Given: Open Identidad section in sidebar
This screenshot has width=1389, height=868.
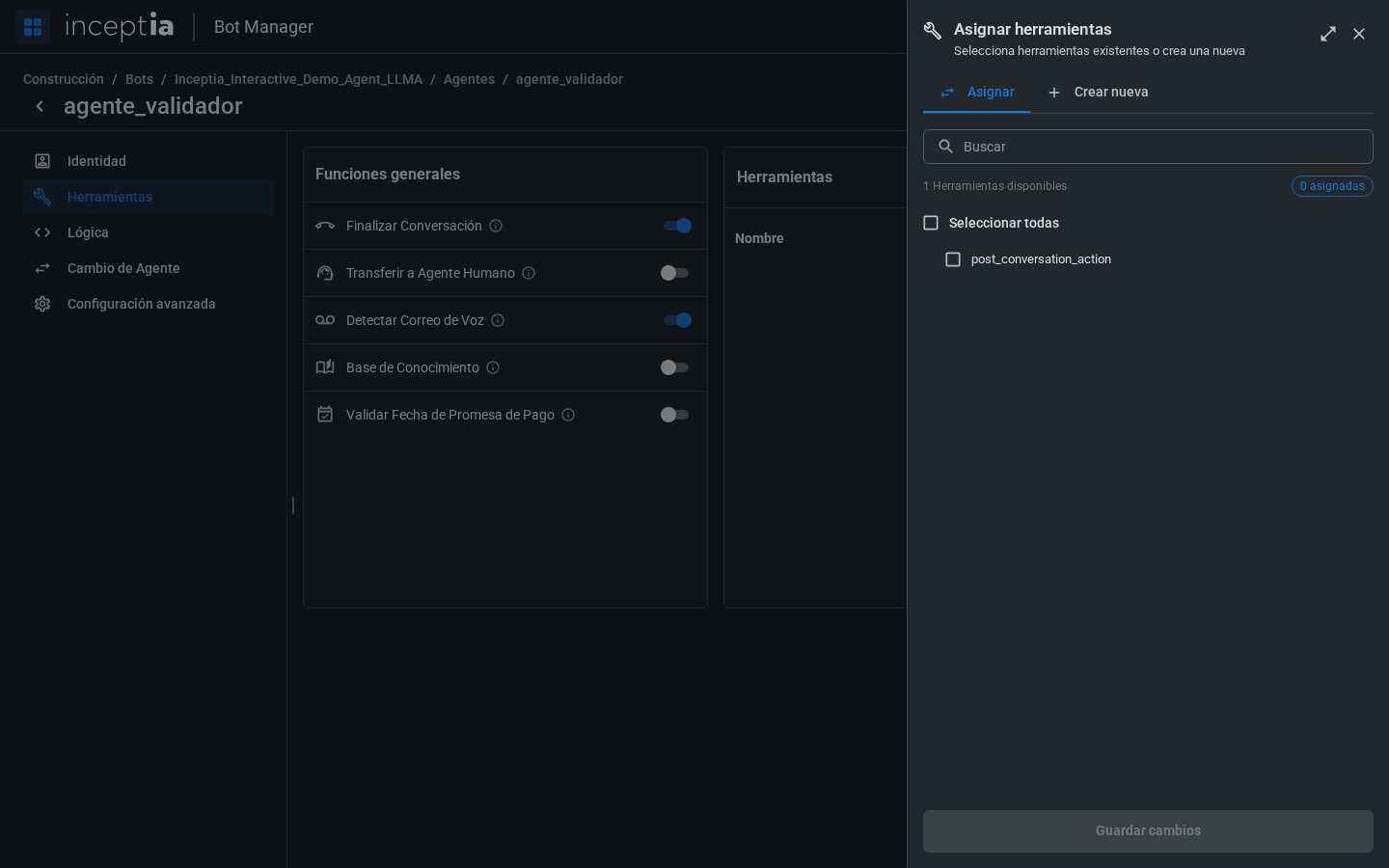Looking at the screenshot, I should tap(149, 161).
